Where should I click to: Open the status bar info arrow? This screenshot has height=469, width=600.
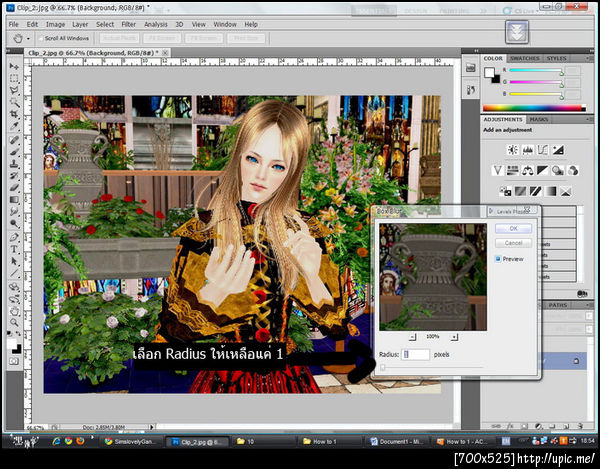tap(152, 427)
